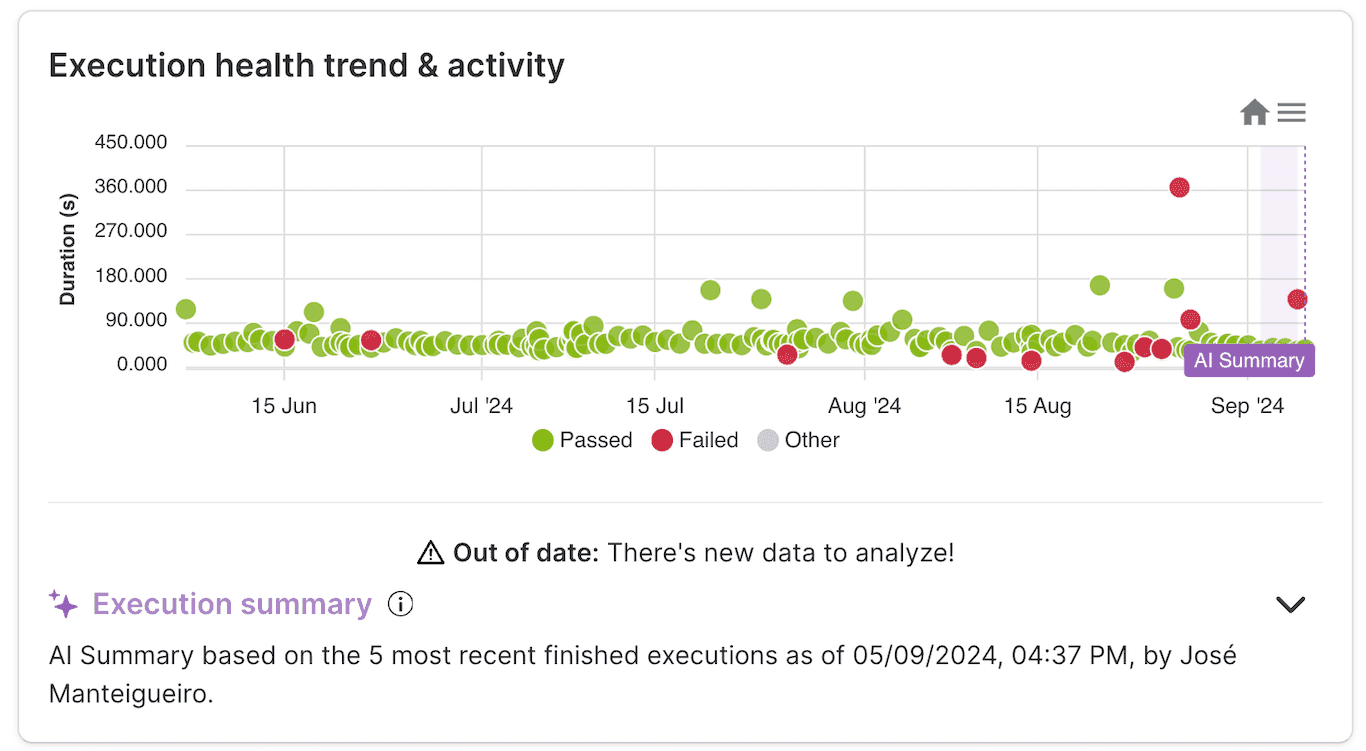The image size is (1366, 751).
Task: Click the AI sparkles icon beside Execution summary
Action: coord(63,604)
